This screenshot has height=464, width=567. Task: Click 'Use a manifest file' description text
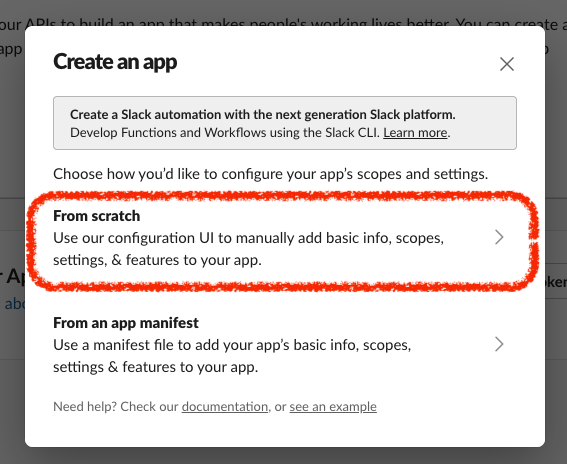232,356
